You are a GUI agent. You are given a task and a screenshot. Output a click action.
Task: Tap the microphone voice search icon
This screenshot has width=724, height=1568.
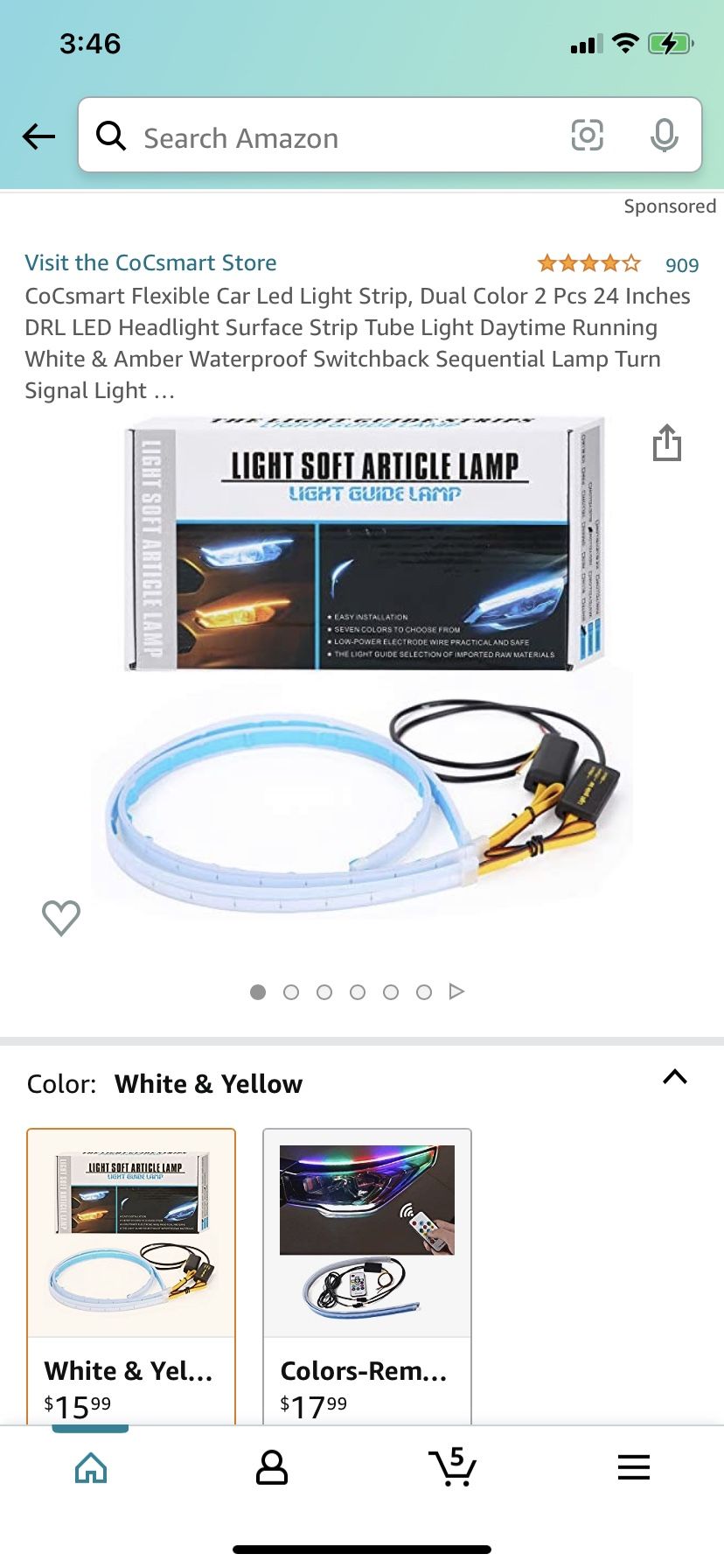tap(665, 135)
